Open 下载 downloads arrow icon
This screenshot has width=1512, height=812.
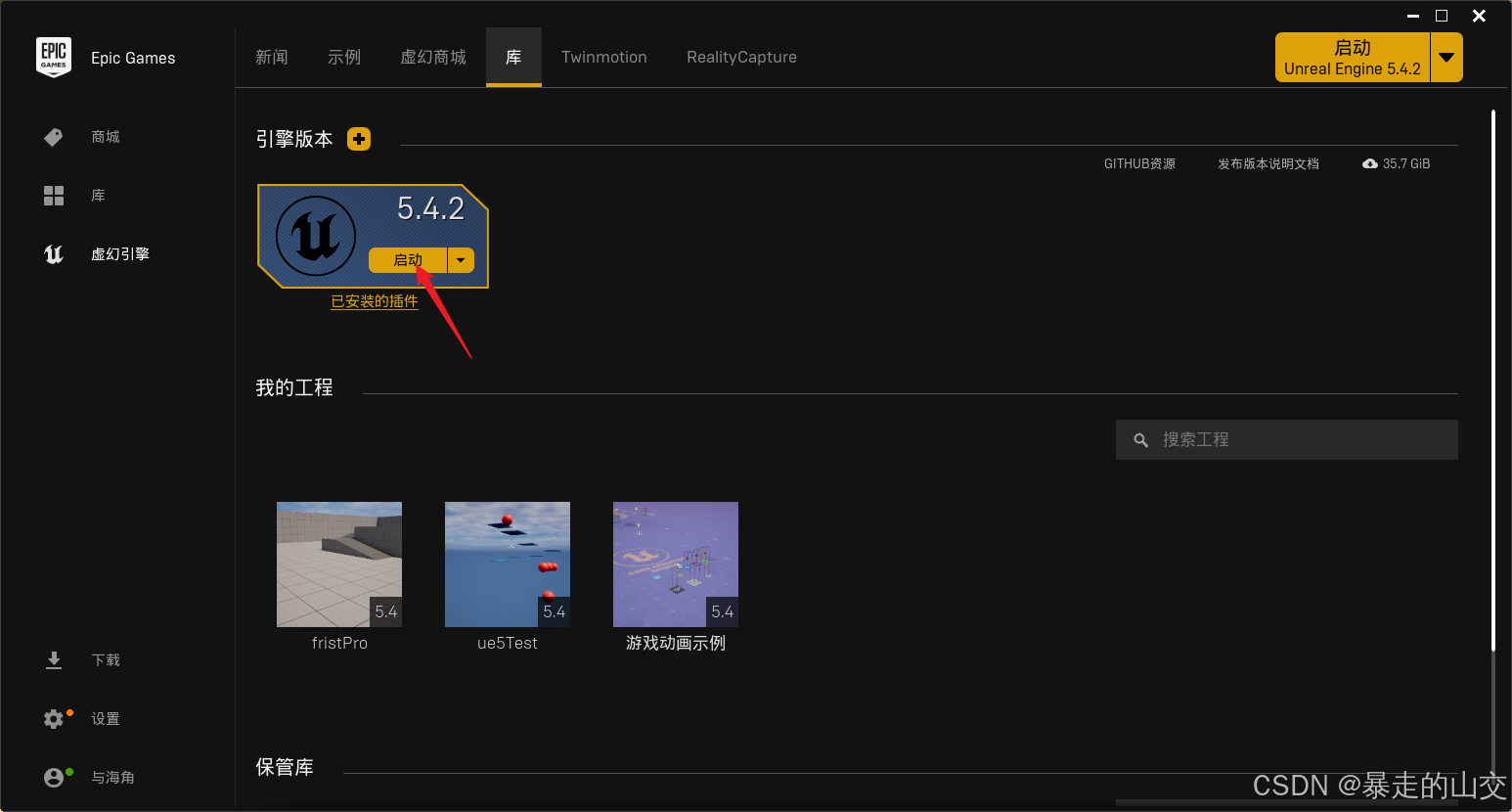54,660
